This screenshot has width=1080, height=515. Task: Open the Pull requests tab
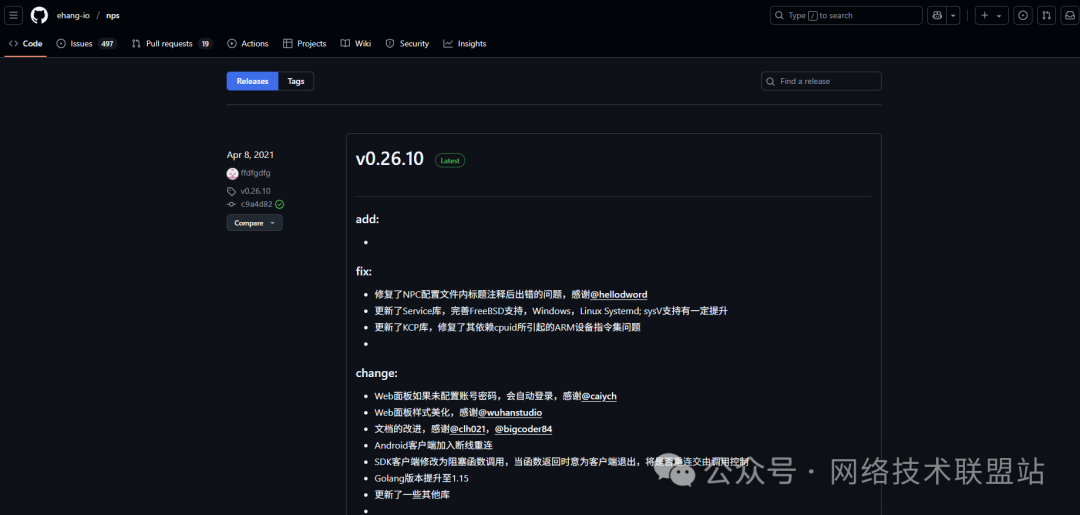coord(171,44)
